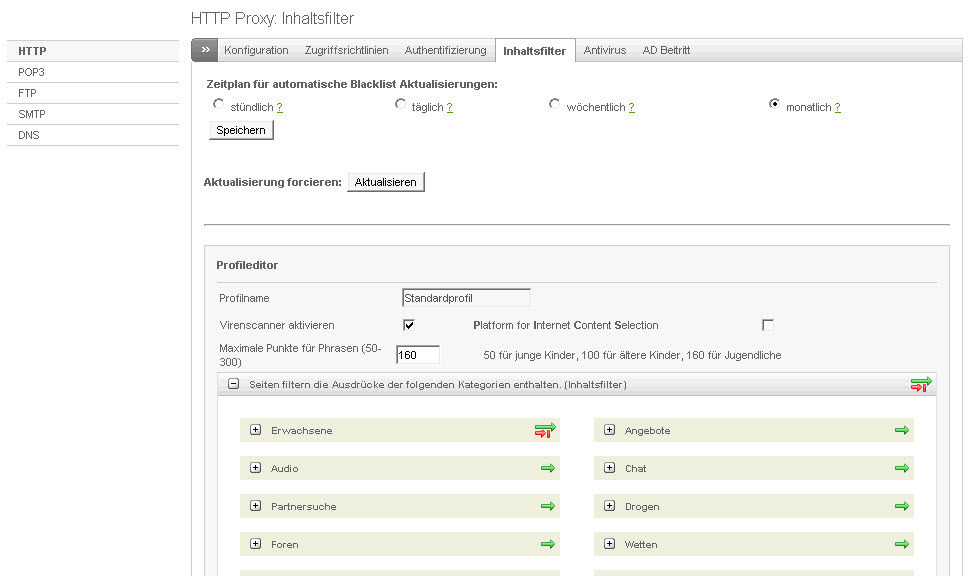This screenshot has width=969, height=576.
Task: Click the green arrow beside Partnersuche
Action: pos(547,506)
